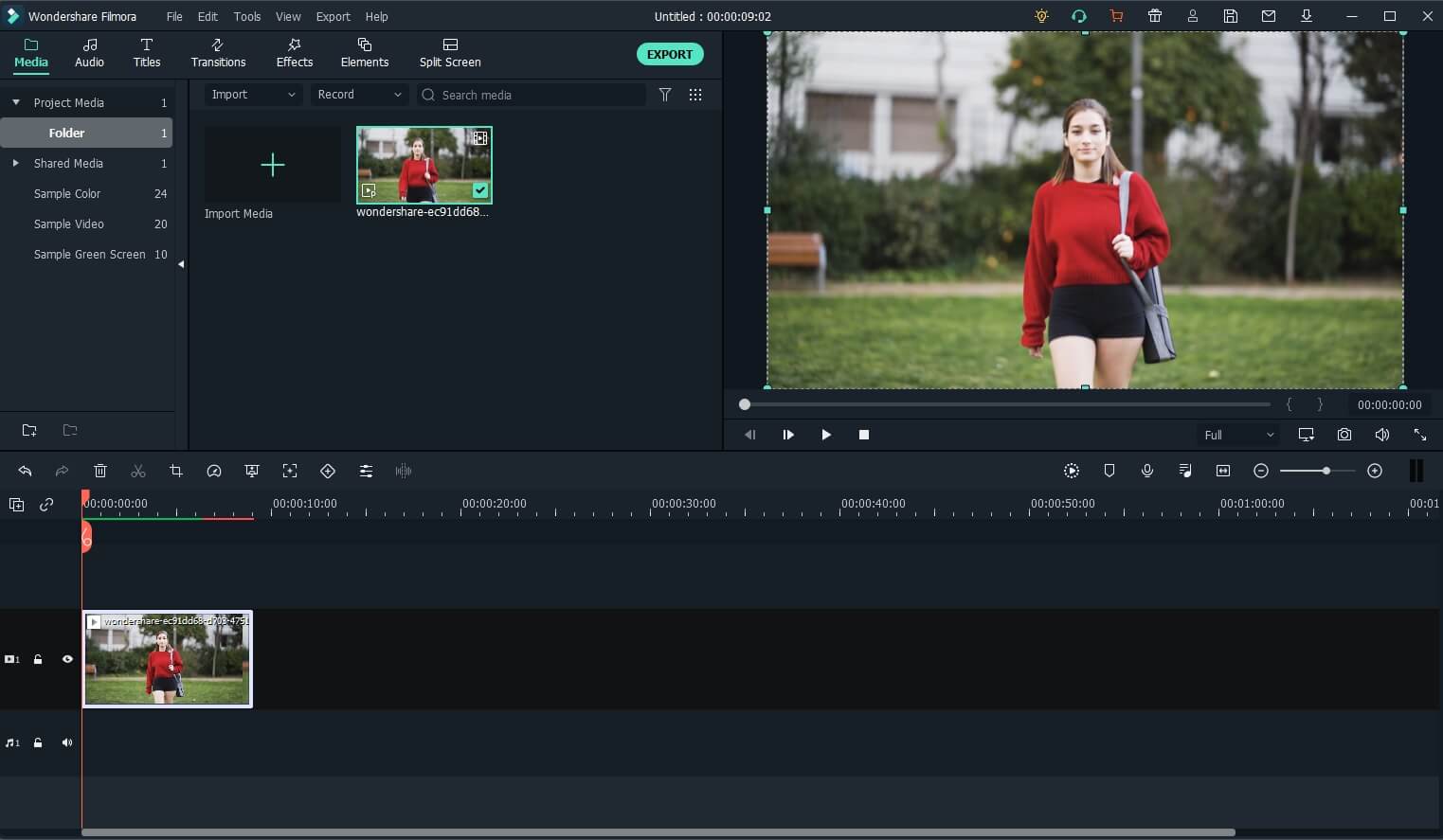Take a snapshot with the camera icon
This screenshot has height=840, width=1443.
click(1344, 435)
